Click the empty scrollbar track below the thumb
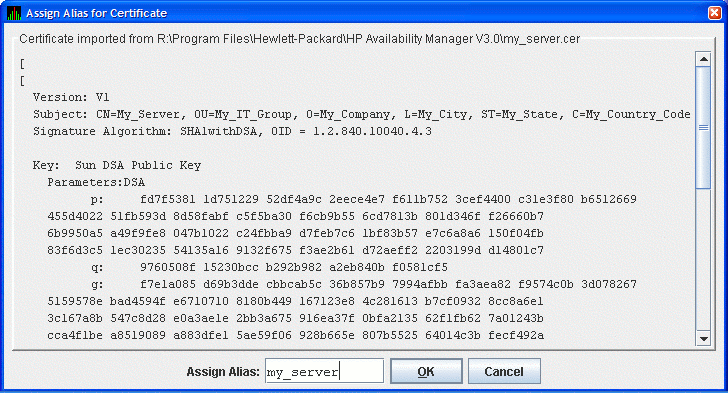The image size is (728, 393). click(x=704, y=260)
